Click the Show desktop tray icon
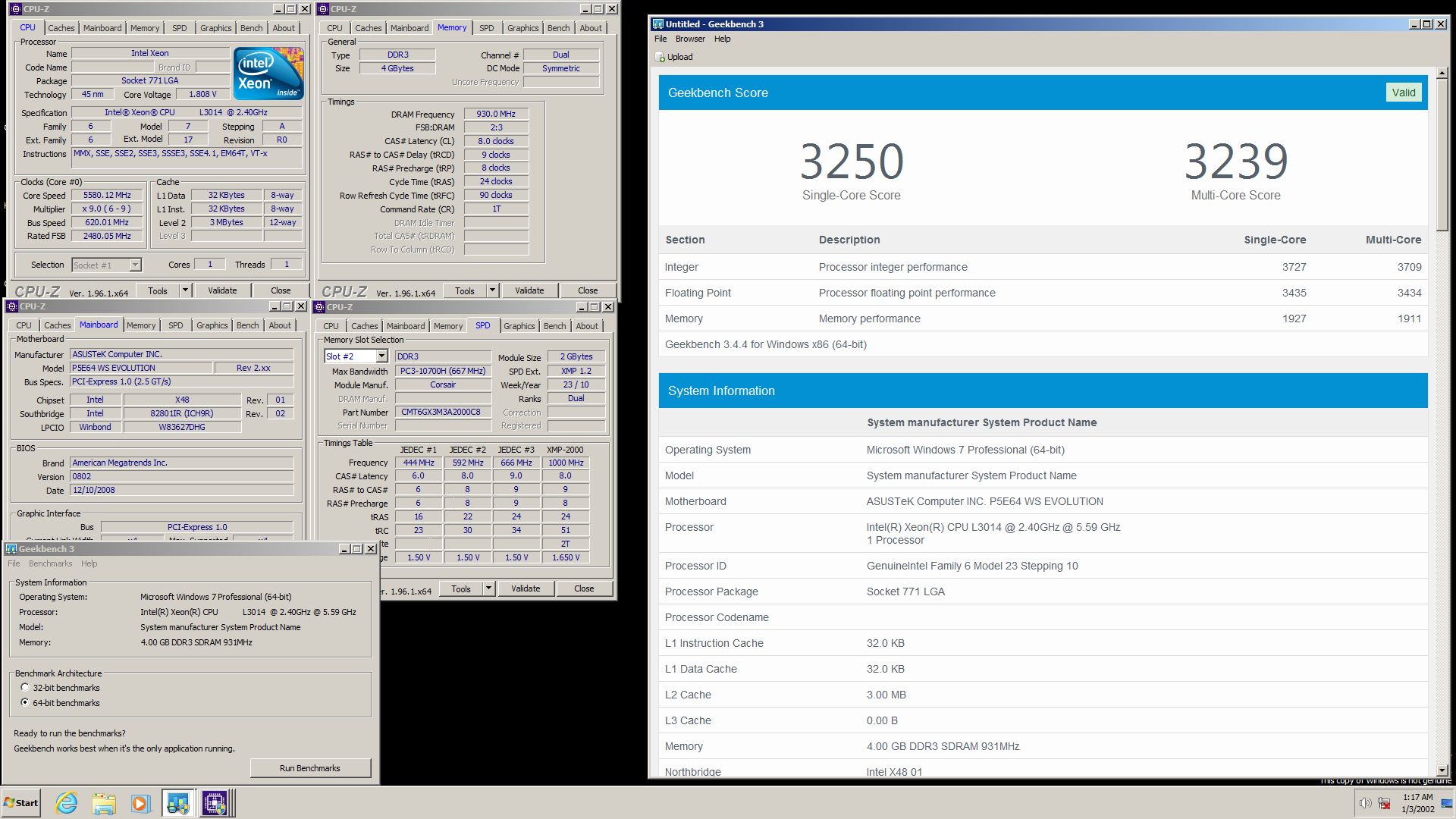This screenshot has height=819, width=1456. (1447, 803)
